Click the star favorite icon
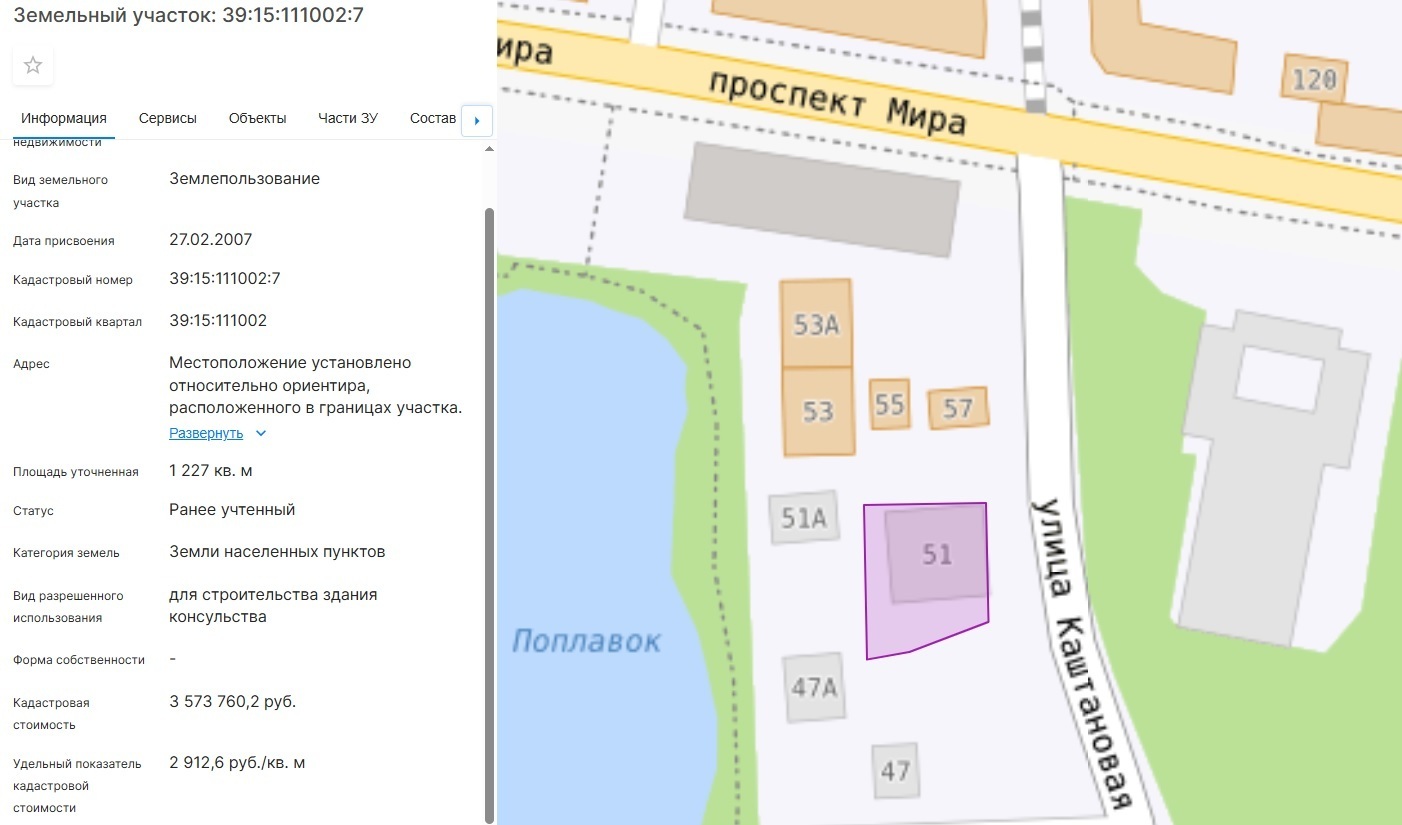This screenshot has width=1402, height=825. pyautogui.click(x=33, y=66)
